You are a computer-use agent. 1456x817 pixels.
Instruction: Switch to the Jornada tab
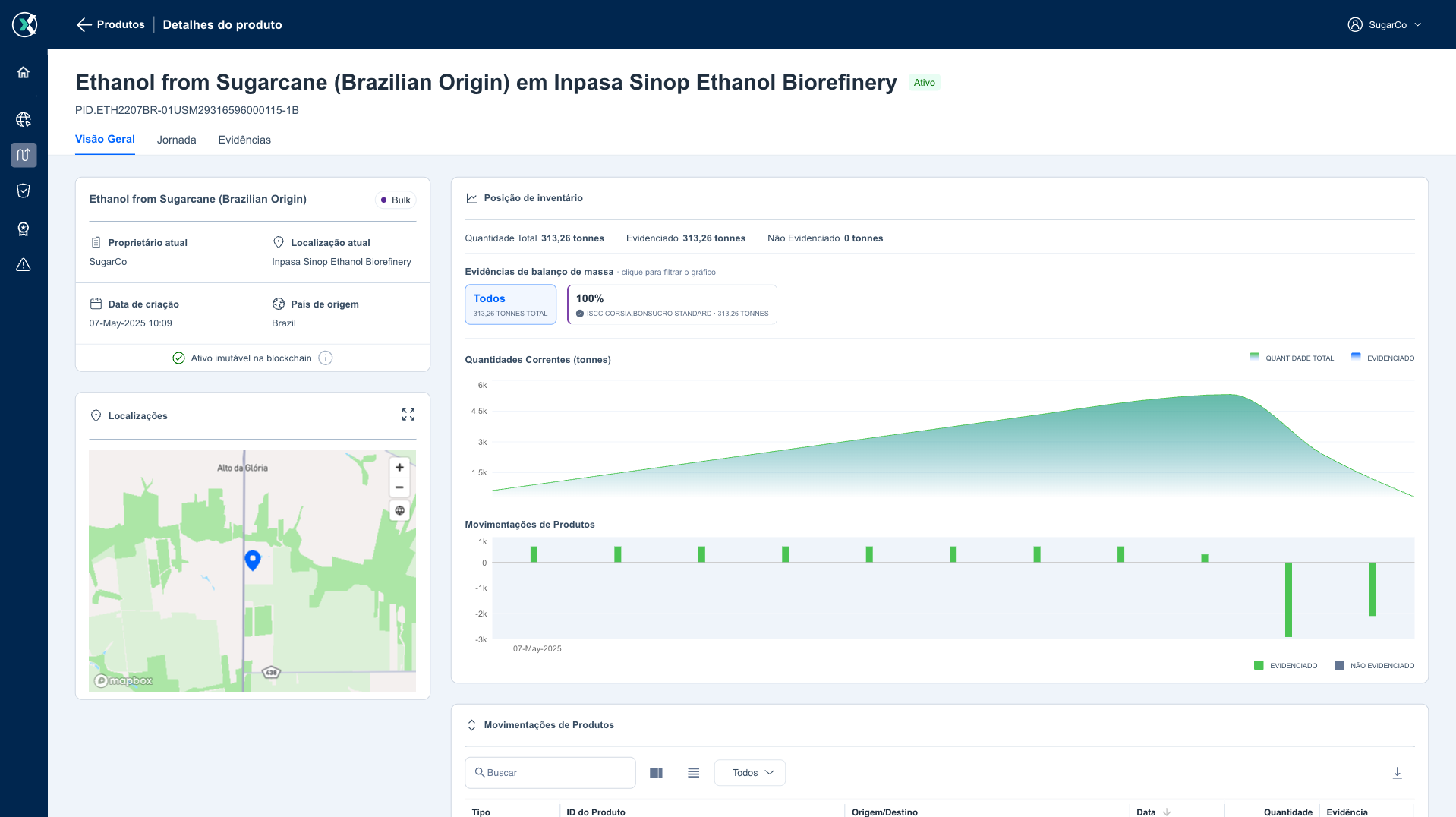(177, 140)
